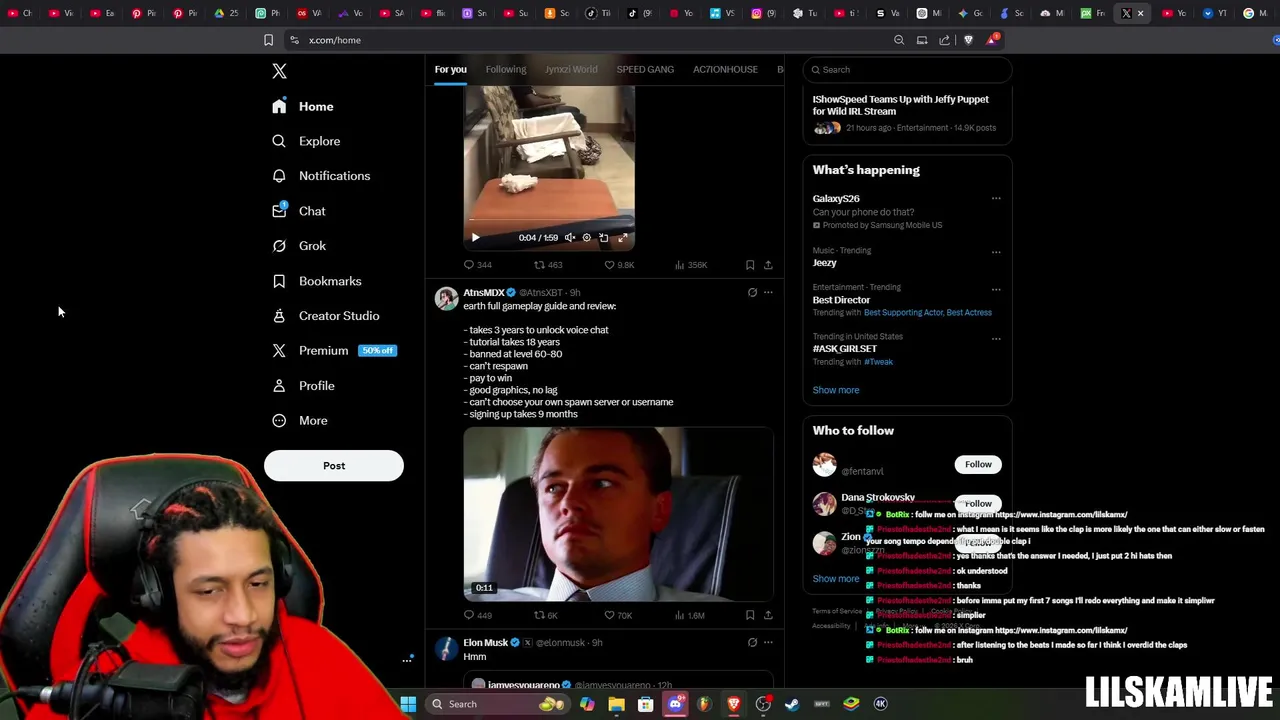Click the x.com/home address bar

[335, 40]
